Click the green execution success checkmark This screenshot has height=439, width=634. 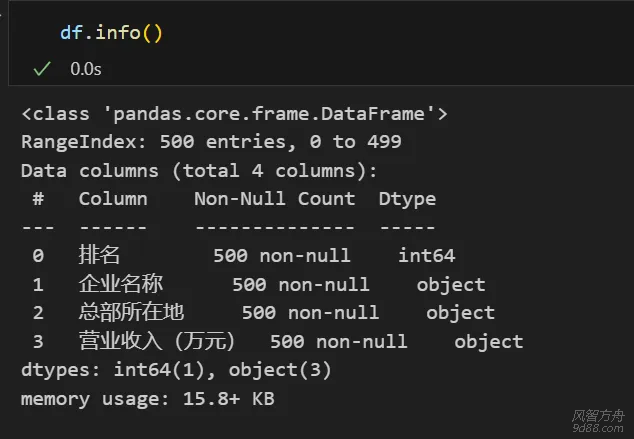[41, 69]
